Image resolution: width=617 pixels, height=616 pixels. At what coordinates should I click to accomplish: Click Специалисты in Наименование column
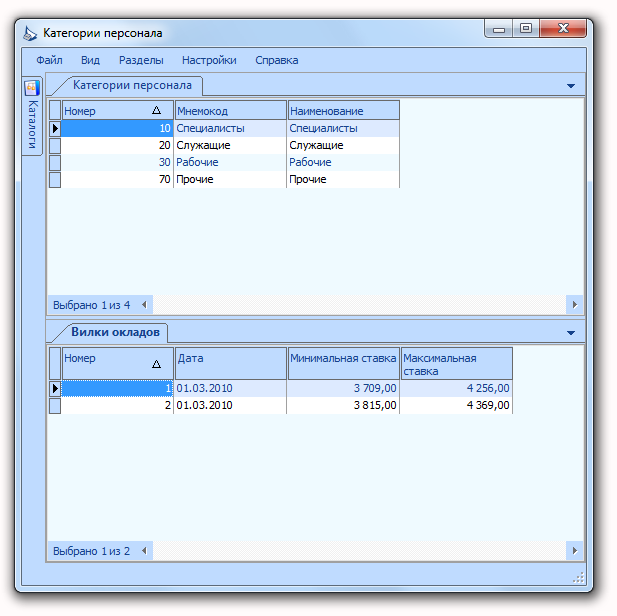tap(343, 128)
